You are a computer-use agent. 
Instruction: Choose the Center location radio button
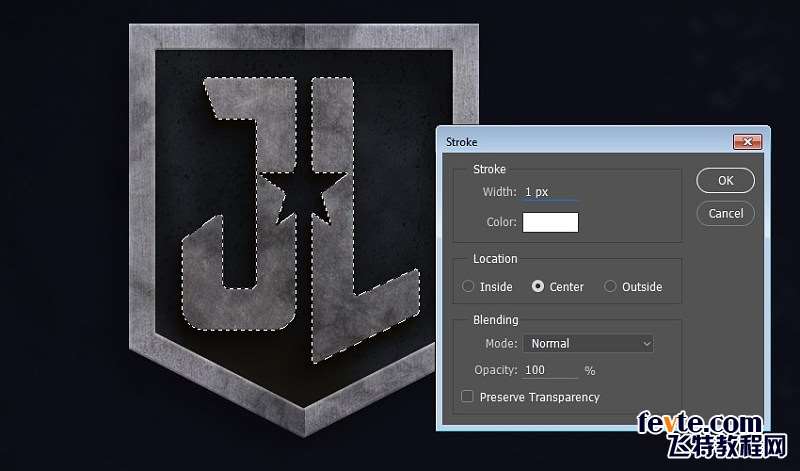pos(538,287)
